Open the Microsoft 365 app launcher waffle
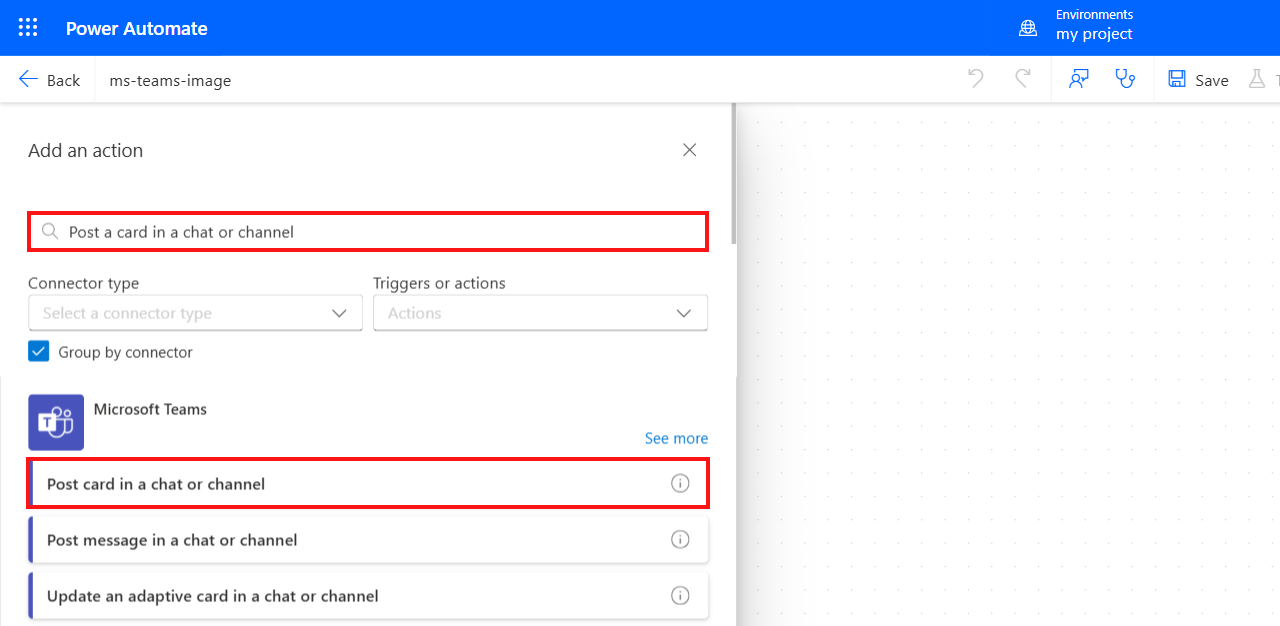This screenshot has height=626, width=1280. pyautogui.click(x=27, y=27)
